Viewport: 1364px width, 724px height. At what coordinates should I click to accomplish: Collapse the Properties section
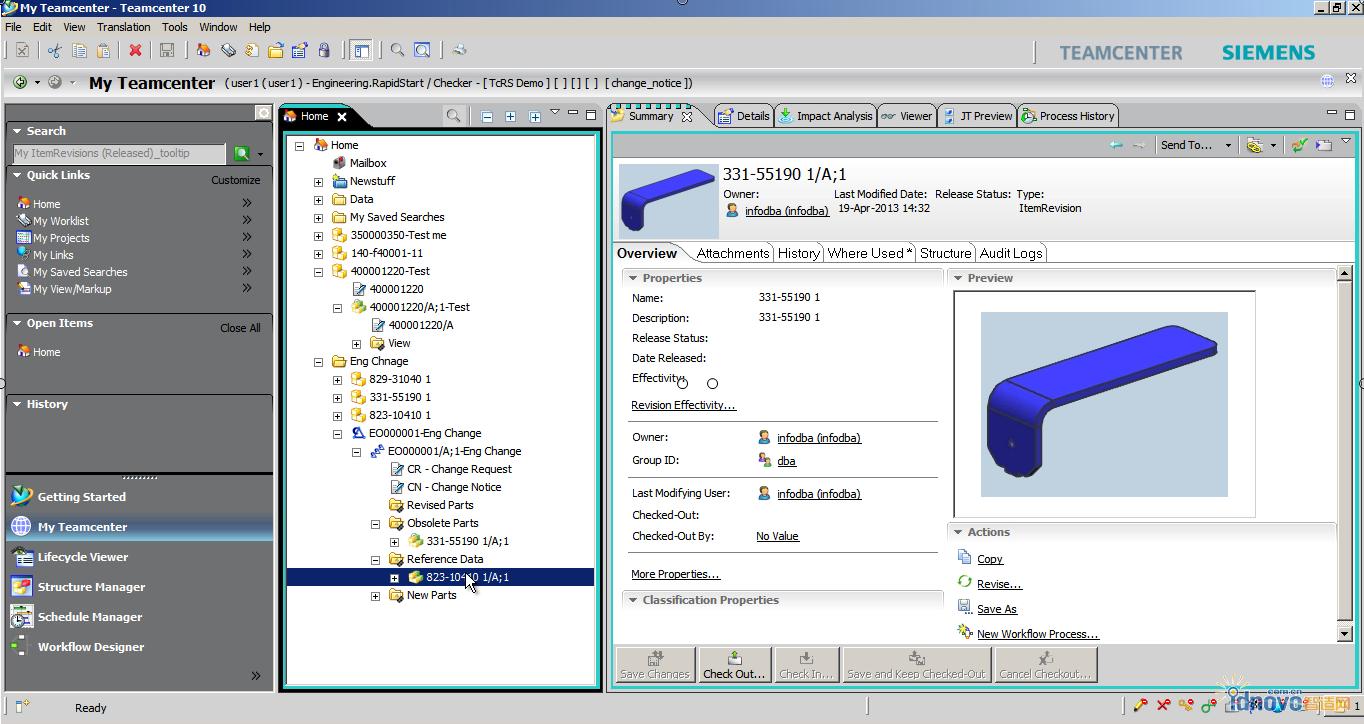(x=632, y=277)
